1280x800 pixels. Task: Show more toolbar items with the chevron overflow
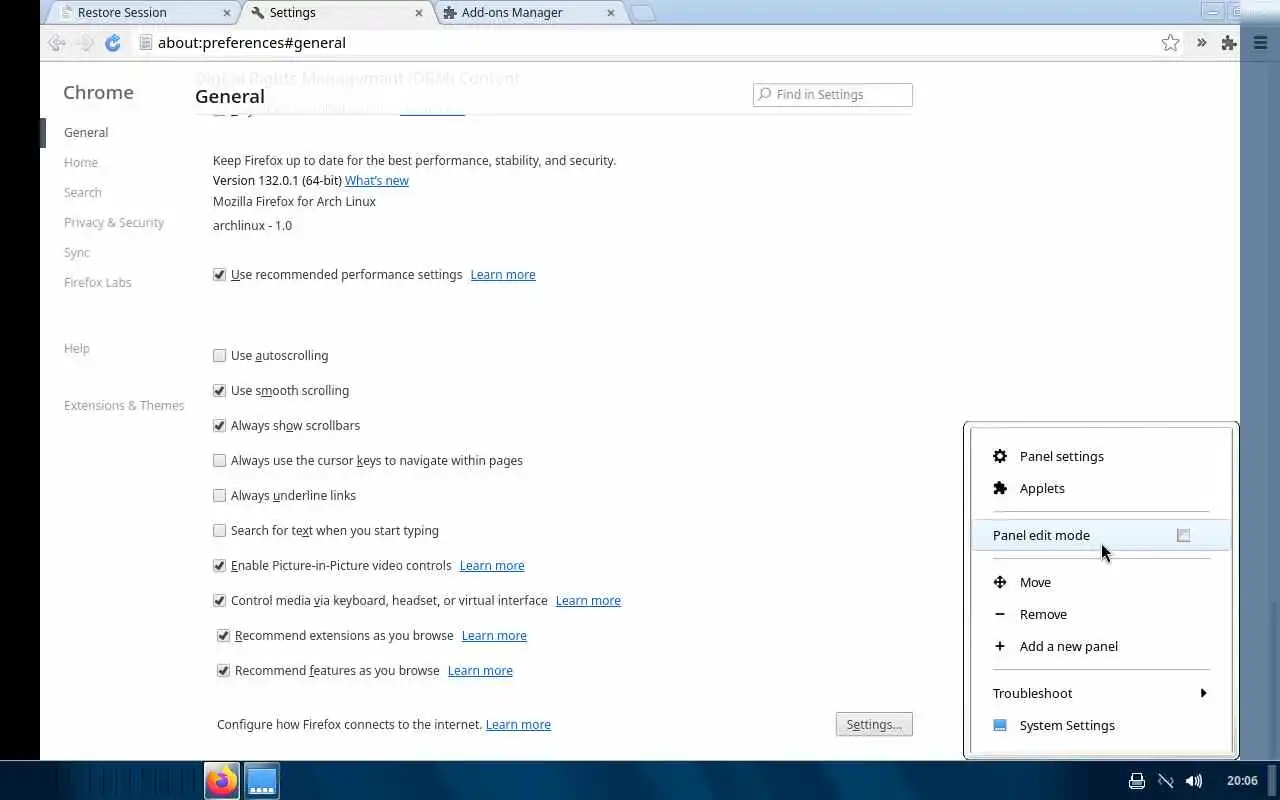[1201, 43]
